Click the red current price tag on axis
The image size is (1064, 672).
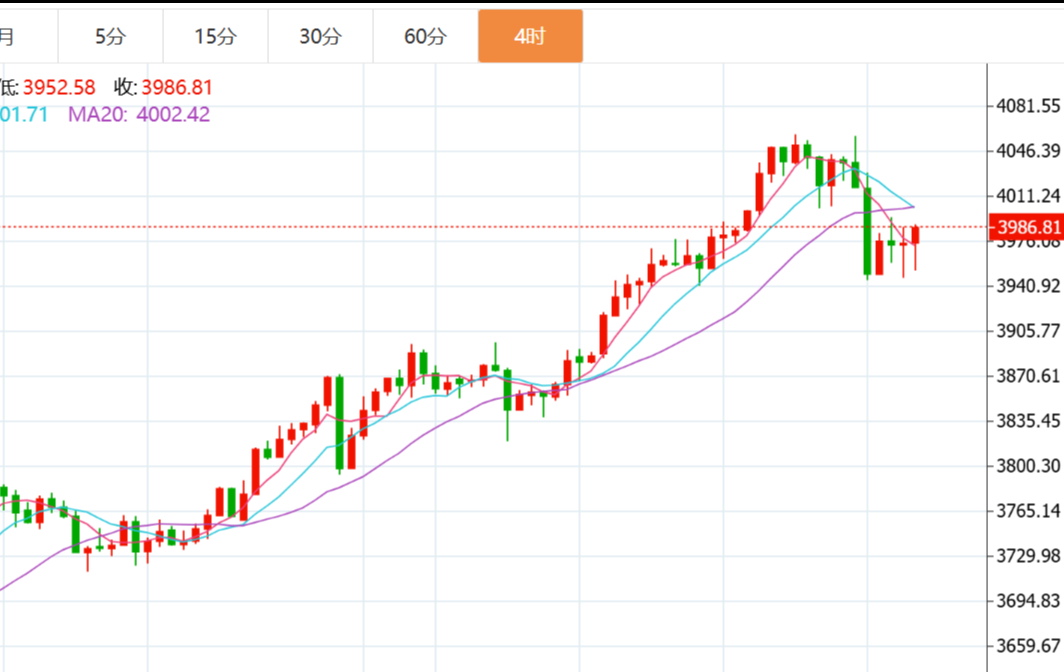[x=1027, y=227]
